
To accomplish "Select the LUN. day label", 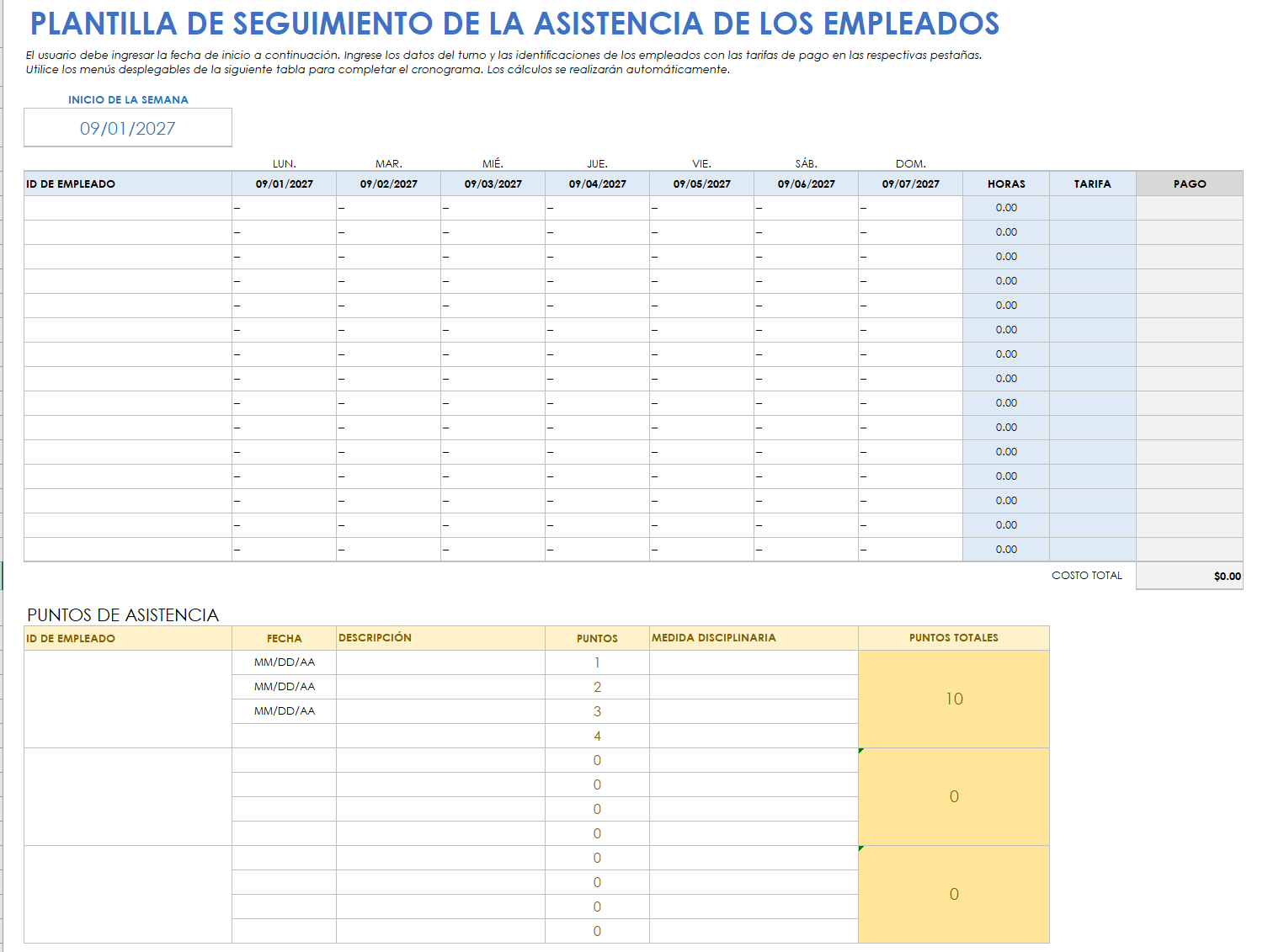I will pos(285,163).
